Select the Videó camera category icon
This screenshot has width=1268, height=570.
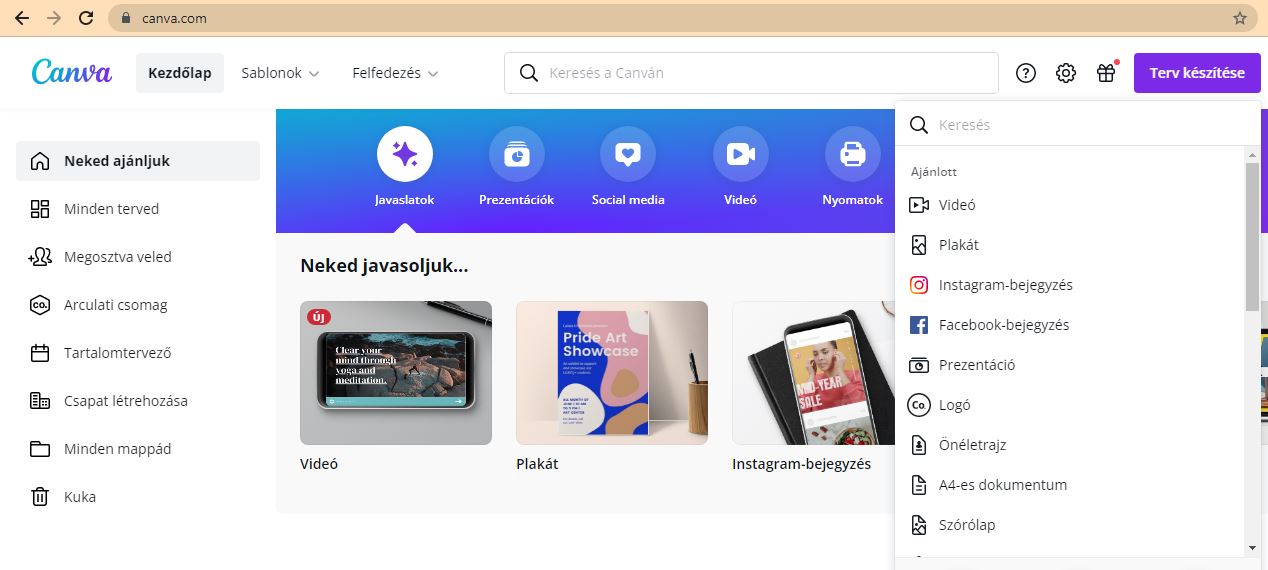click(x=740, y=155)
